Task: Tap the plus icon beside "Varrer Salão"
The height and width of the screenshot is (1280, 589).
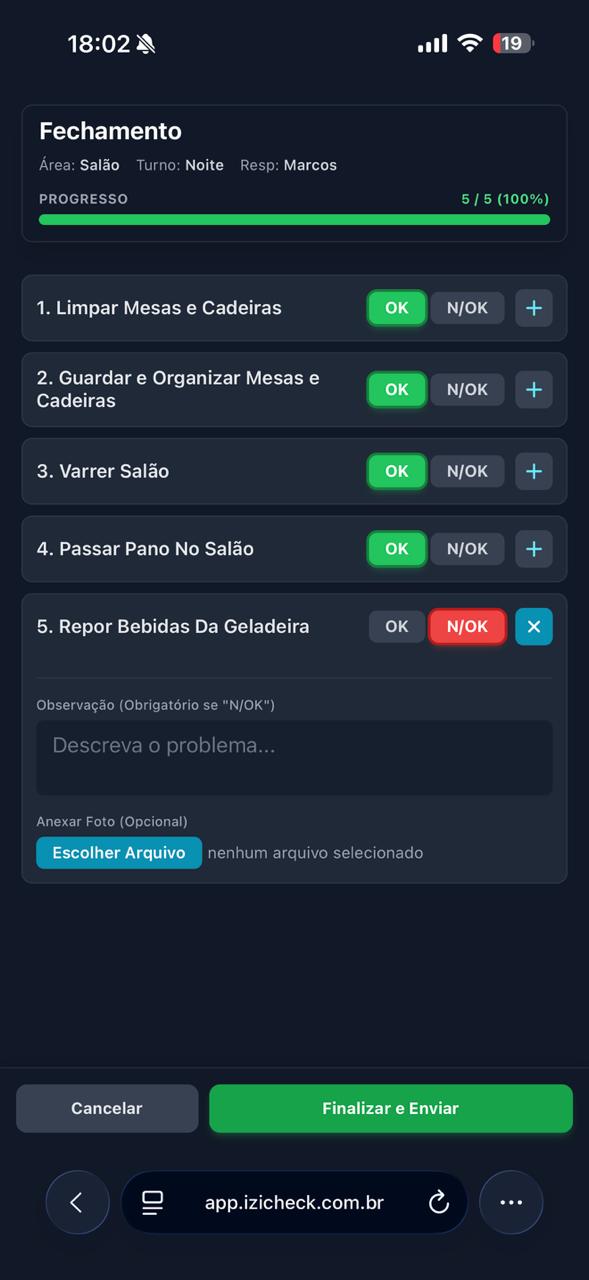Action: 533,471
